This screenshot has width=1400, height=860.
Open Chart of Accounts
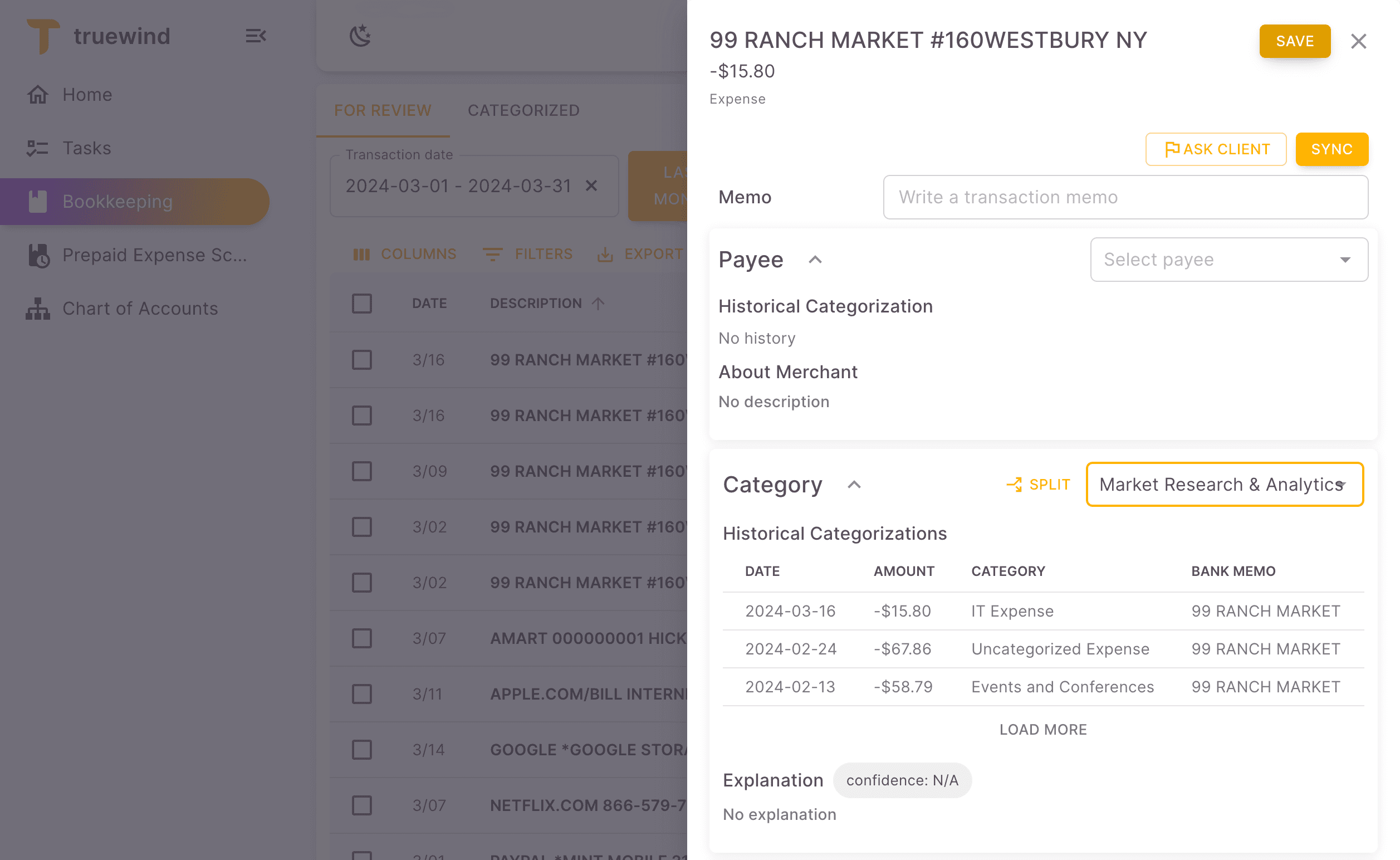(x=139, y=308)
